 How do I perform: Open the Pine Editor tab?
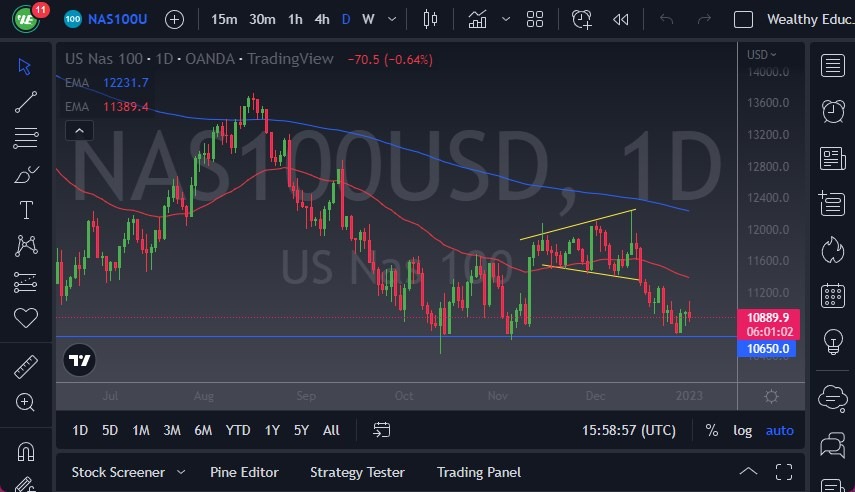click(x=244, y=472)
